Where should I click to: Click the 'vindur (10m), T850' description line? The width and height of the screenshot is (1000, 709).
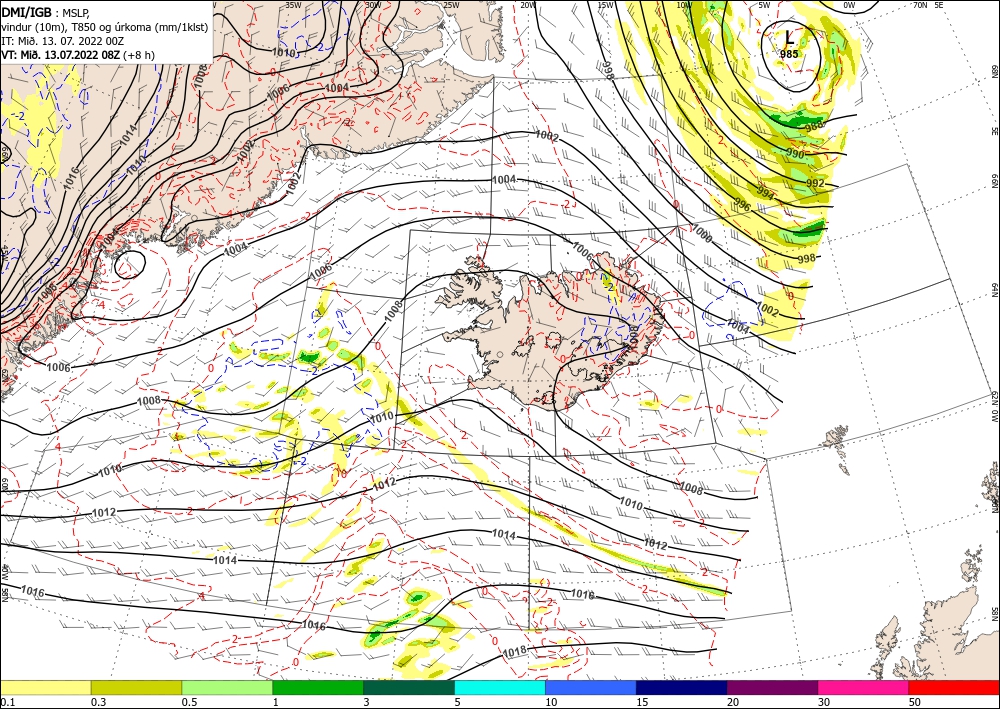coord(105,27)
